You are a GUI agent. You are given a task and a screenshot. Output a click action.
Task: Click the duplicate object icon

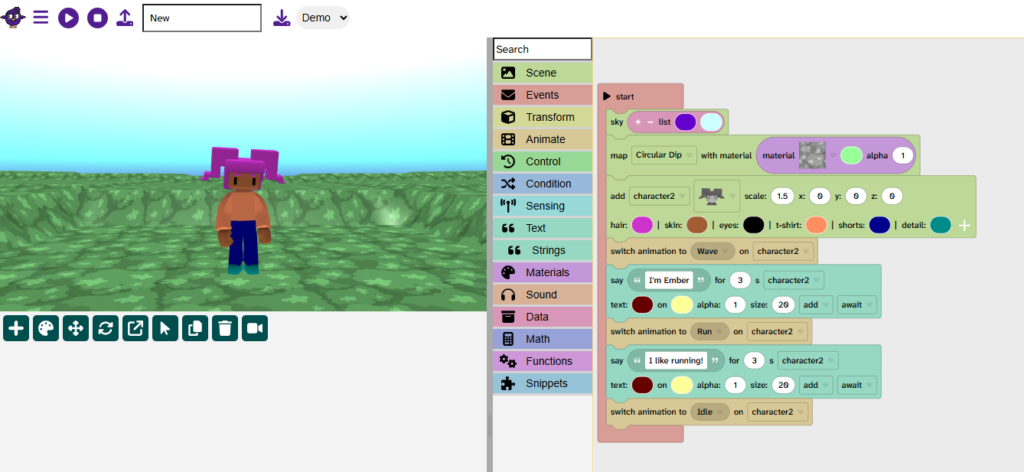click(195, 328)
